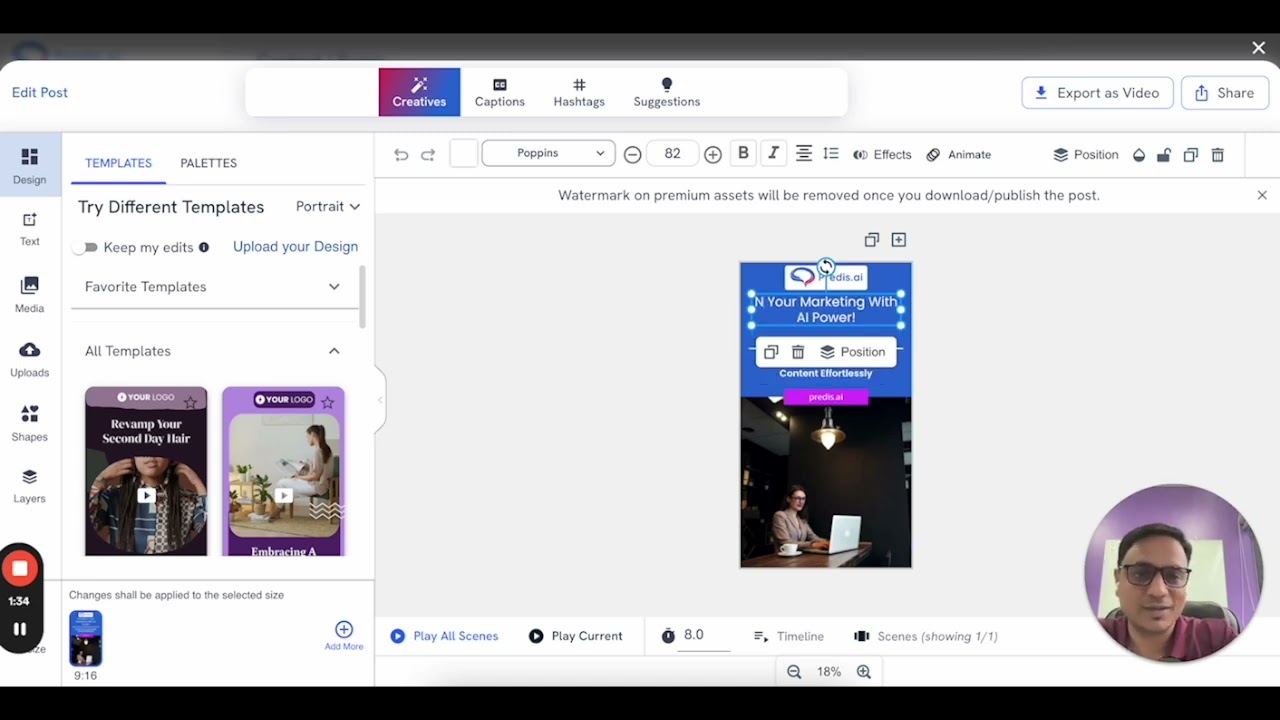The width and height of the screenshot is (1280, 720).
Task: Click Add More size button
Action: tap(344, 636)
